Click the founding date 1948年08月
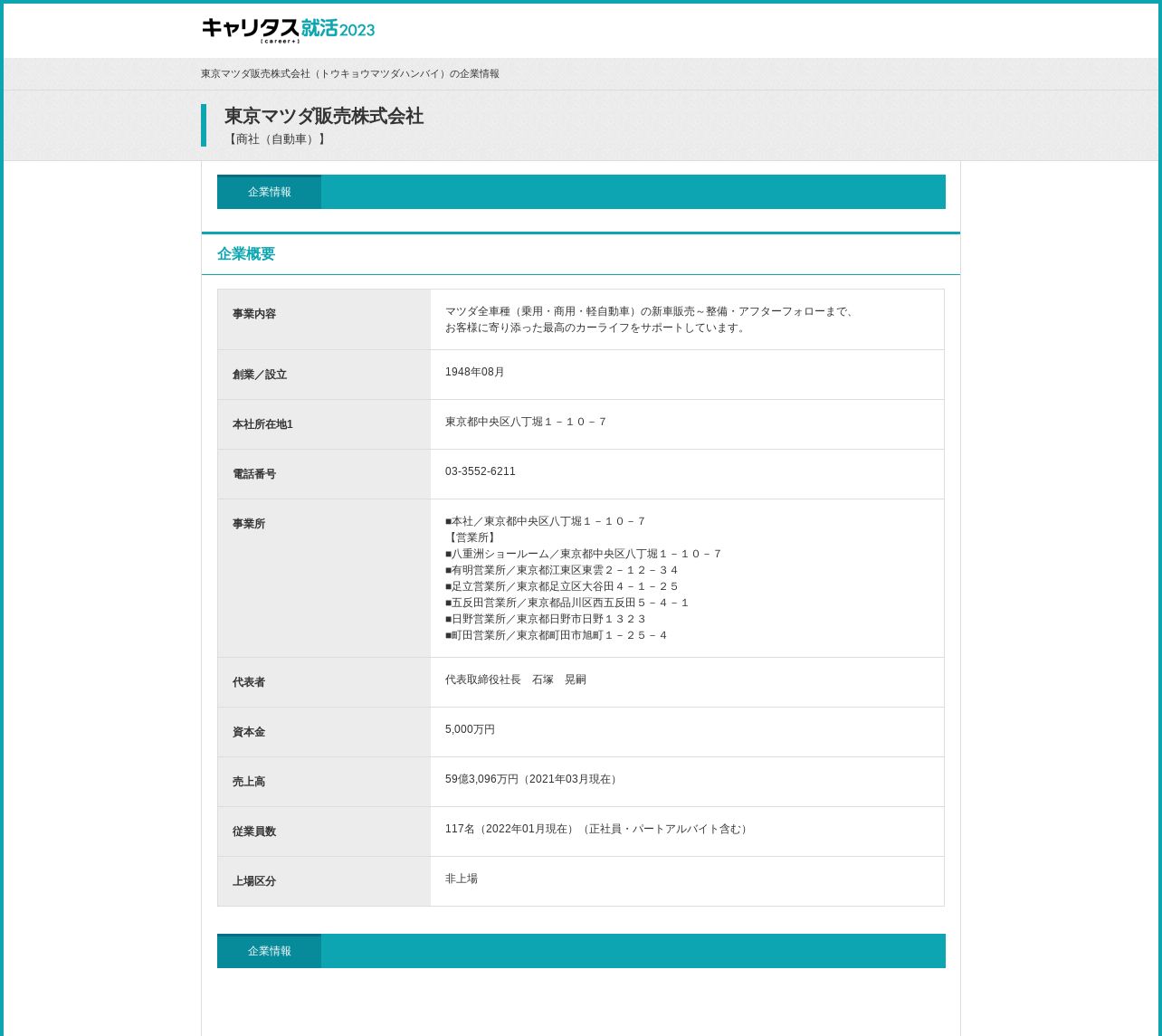This screenshot has height=1036, width=1162. click(x=475, y=372)
